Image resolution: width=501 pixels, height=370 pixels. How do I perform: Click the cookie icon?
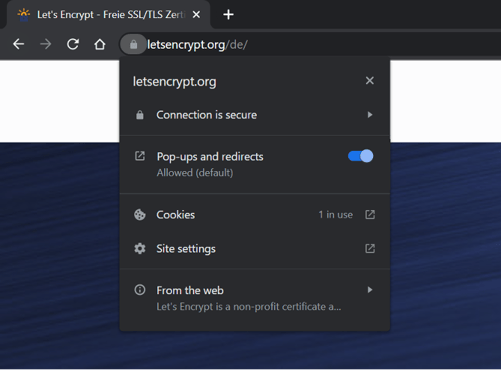click(x=140, y=215)
